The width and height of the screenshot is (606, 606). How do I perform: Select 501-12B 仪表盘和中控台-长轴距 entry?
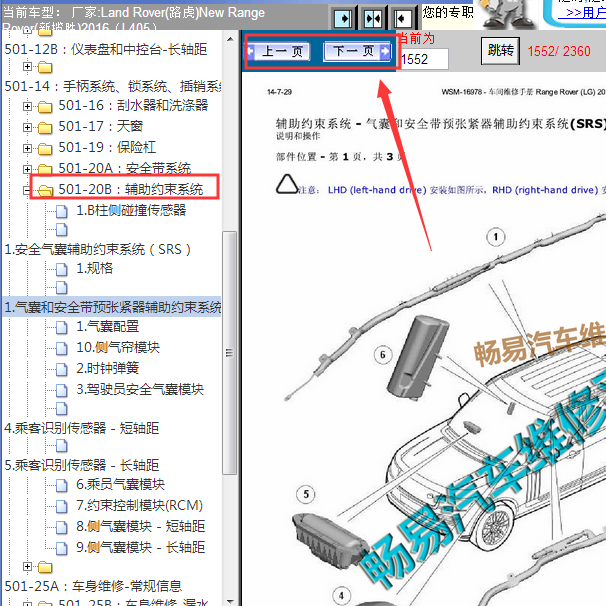(106, 49)
